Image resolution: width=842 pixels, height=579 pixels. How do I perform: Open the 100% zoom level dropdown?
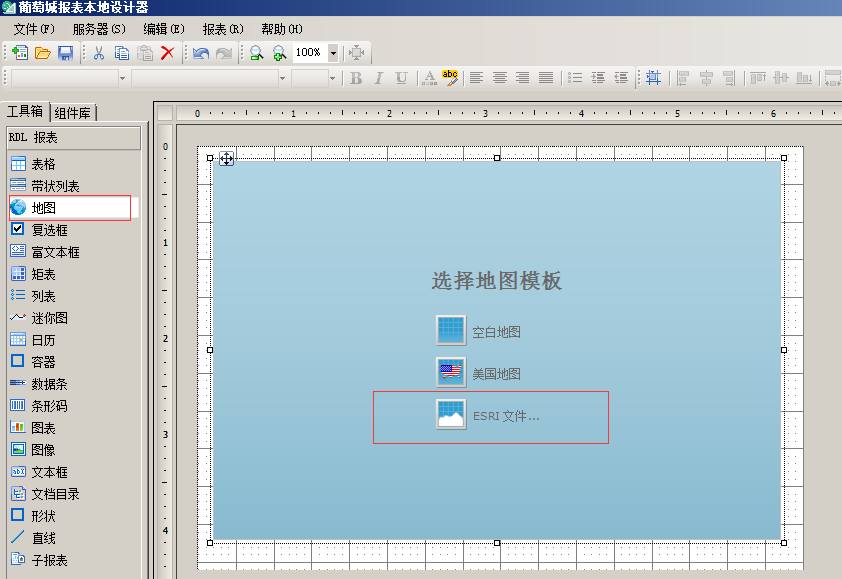click(x=333, y=53)
